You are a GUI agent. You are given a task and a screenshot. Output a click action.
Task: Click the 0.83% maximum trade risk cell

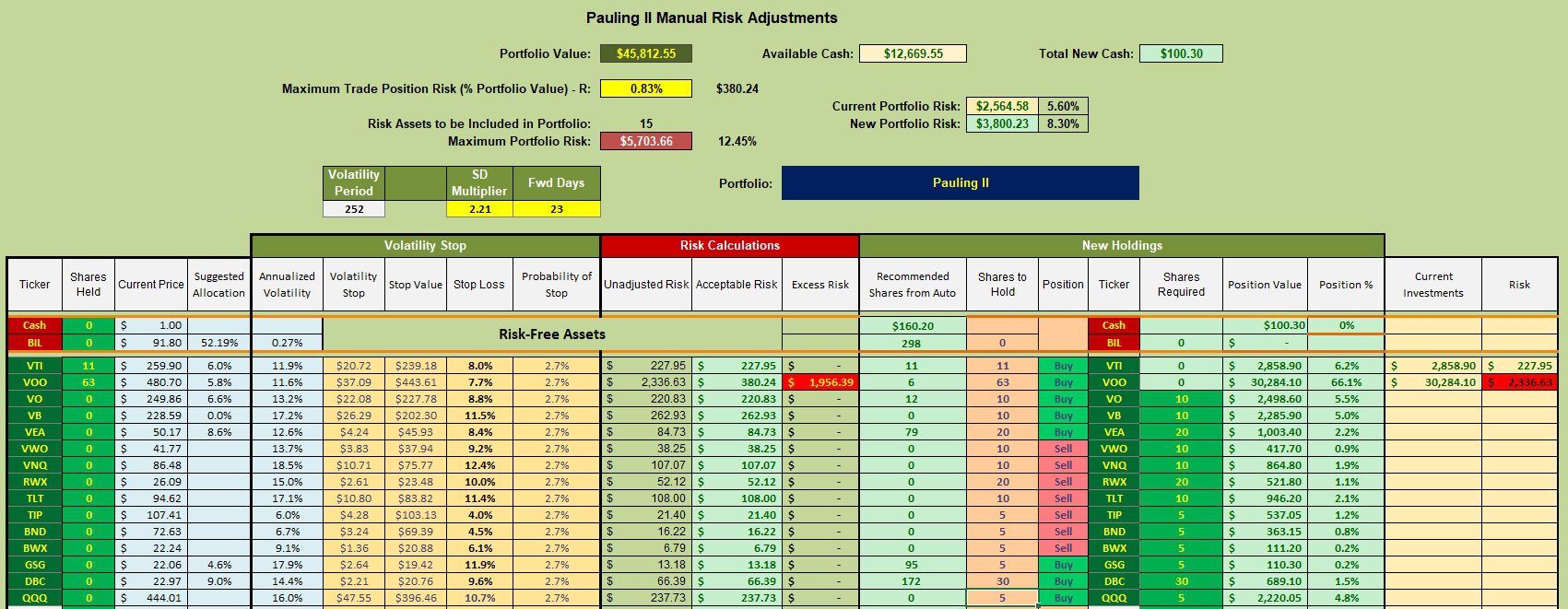645,88
